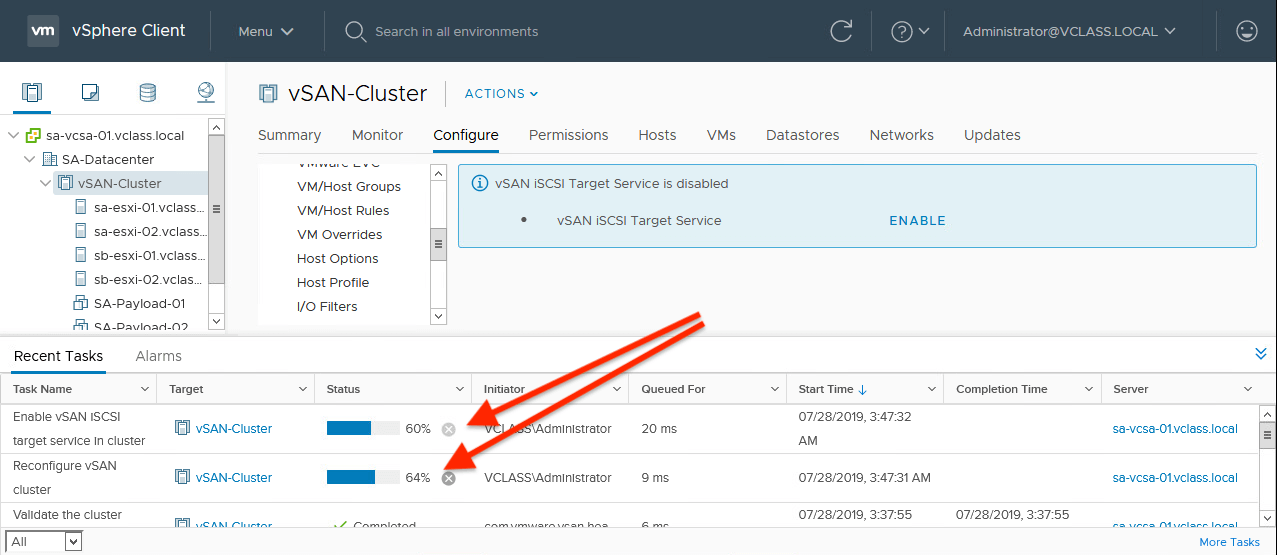Screen dimensions: 1277x555
Task: Select Host Options in configure list
Action: point(337,258)
